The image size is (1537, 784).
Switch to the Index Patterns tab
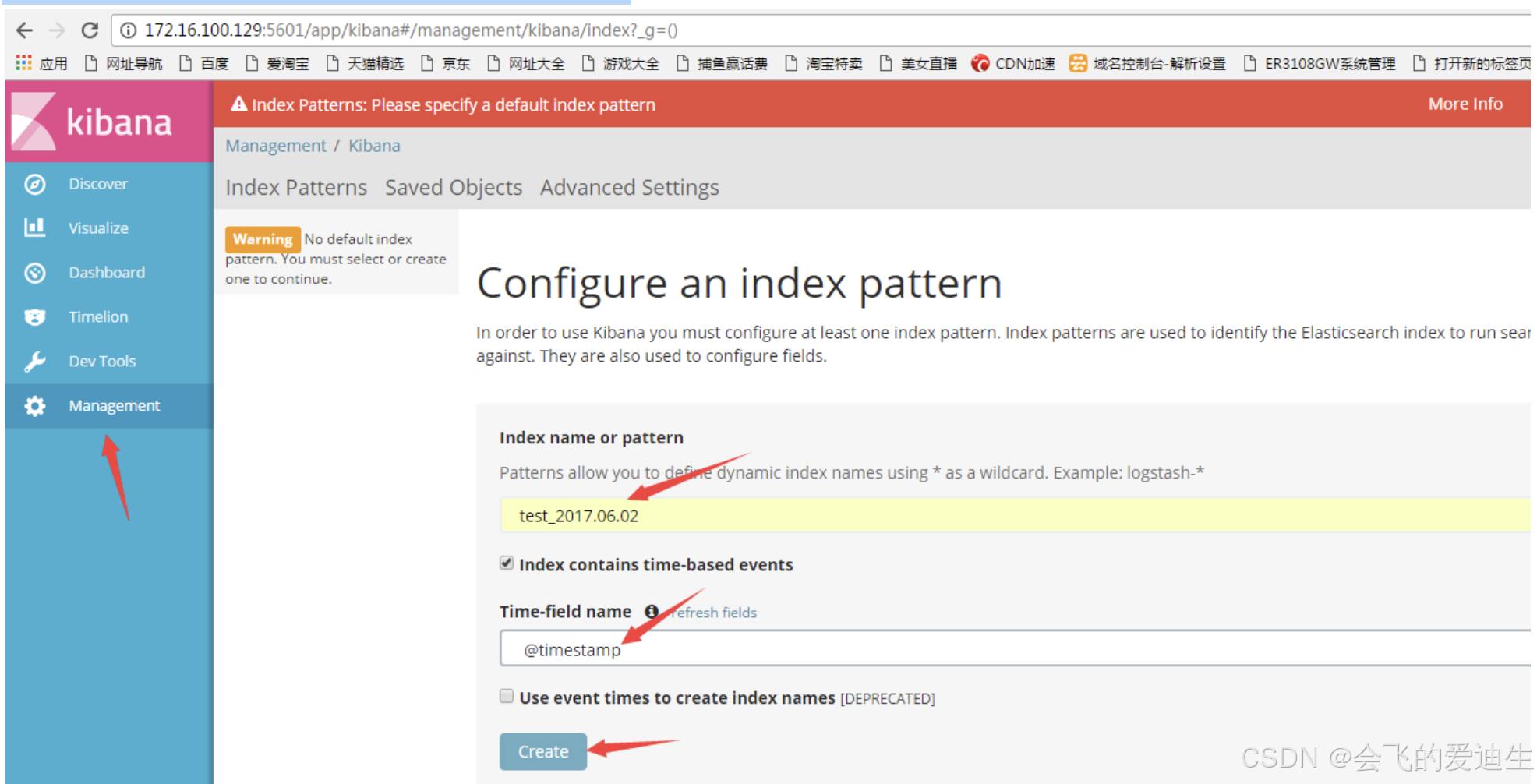(296, 188)
